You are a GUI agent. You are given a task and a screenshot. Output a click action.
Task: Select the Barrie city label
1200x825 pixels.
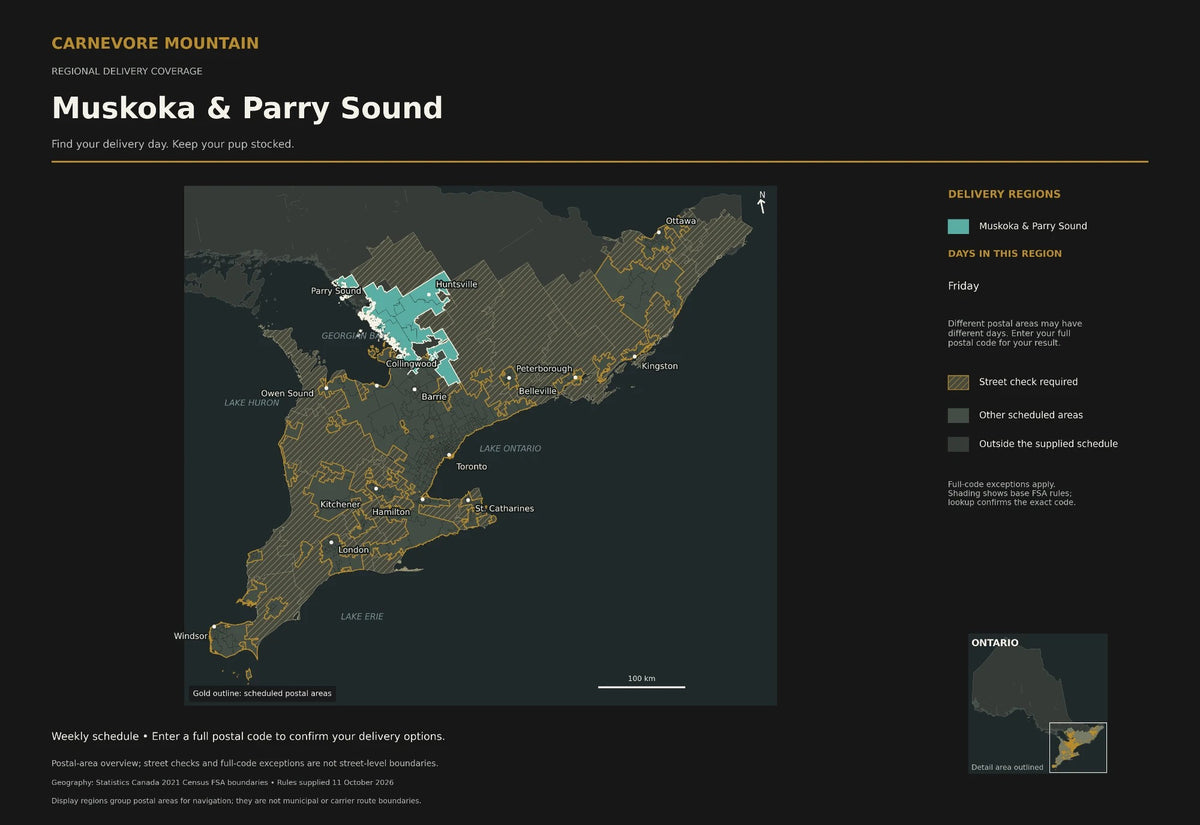point(434,397)
